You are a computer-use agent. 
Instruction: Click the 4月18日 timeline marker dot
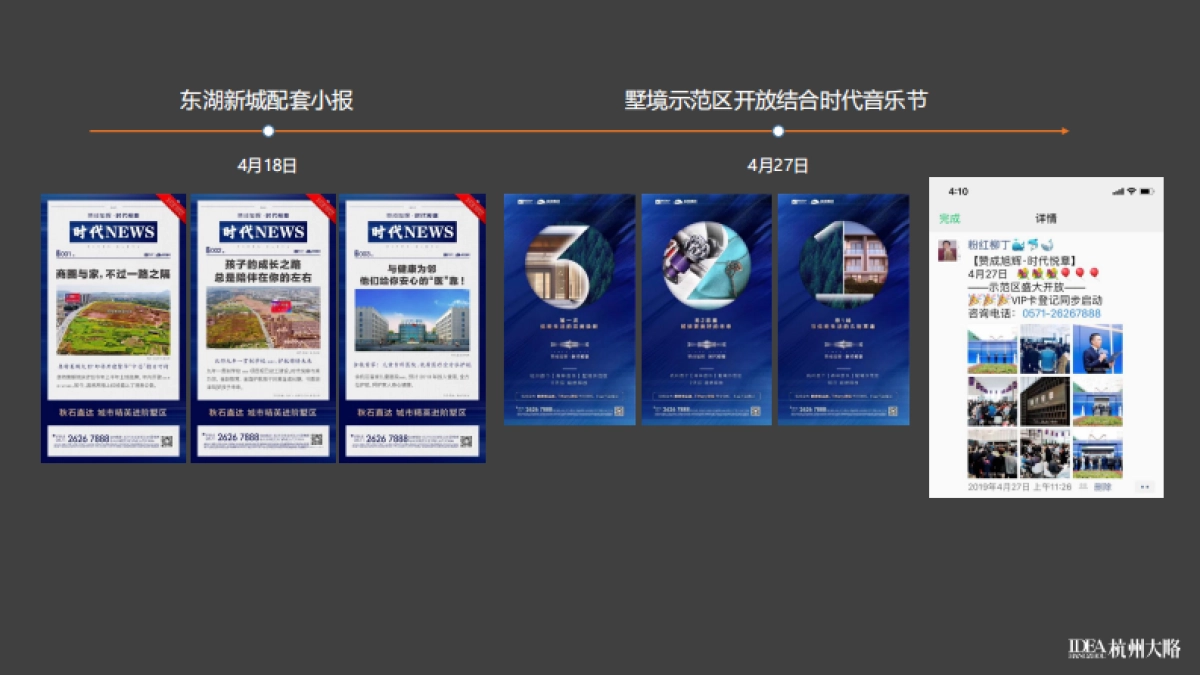pos(267,129)
